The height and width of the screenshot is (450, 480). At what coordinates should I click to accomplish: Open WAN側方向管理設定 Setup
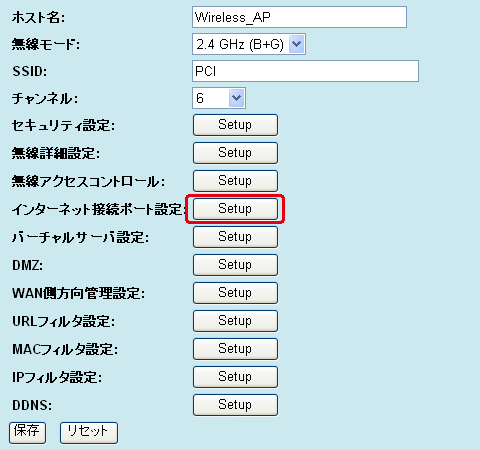[235, 293]
